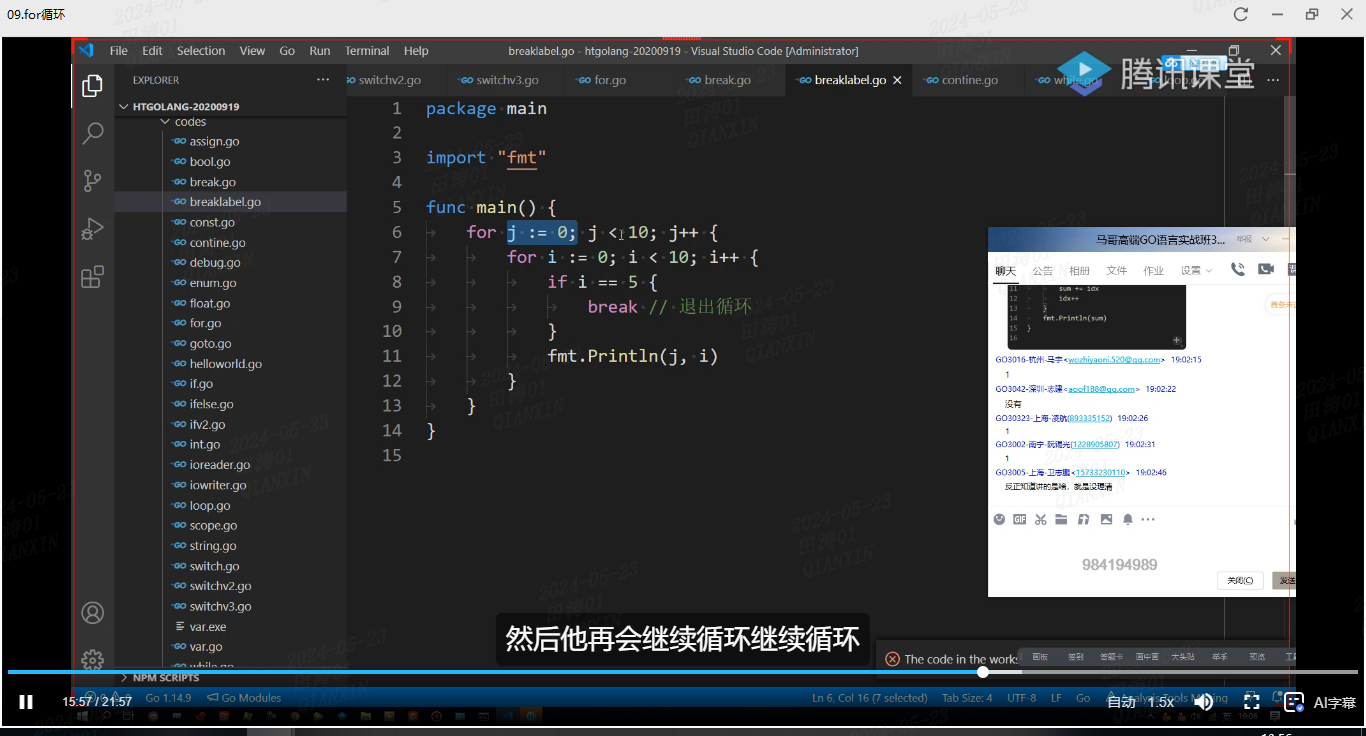
Task: Click Go 1.14.9 in the status bar
Action: pyautogui.click(x=168, y=698)
